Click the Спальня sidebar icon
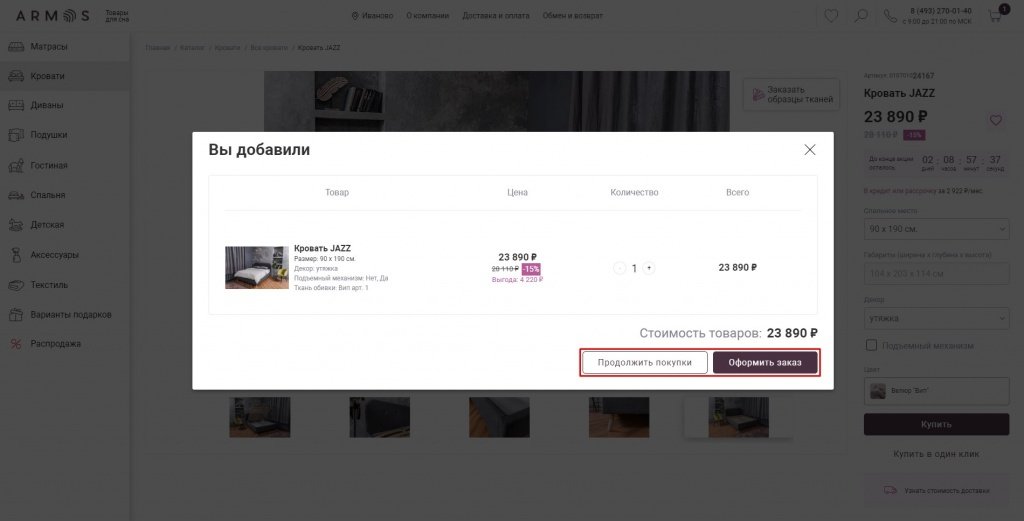Image resolution: width=1024 pixels, height=521 pixels. (x=16, y=195)
